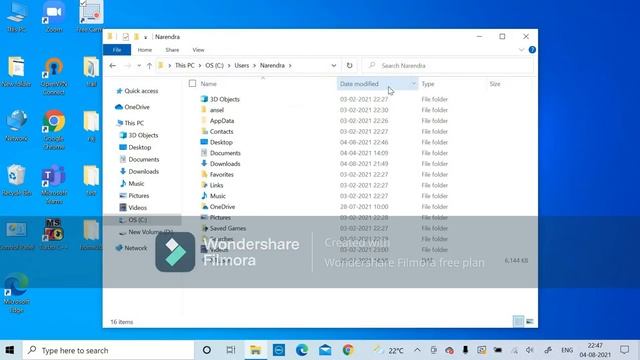The width and height of the screenshot is (640, 360).
Task: Click OS (C:) in the address breadcrumb
Action: tap(214, 65)
